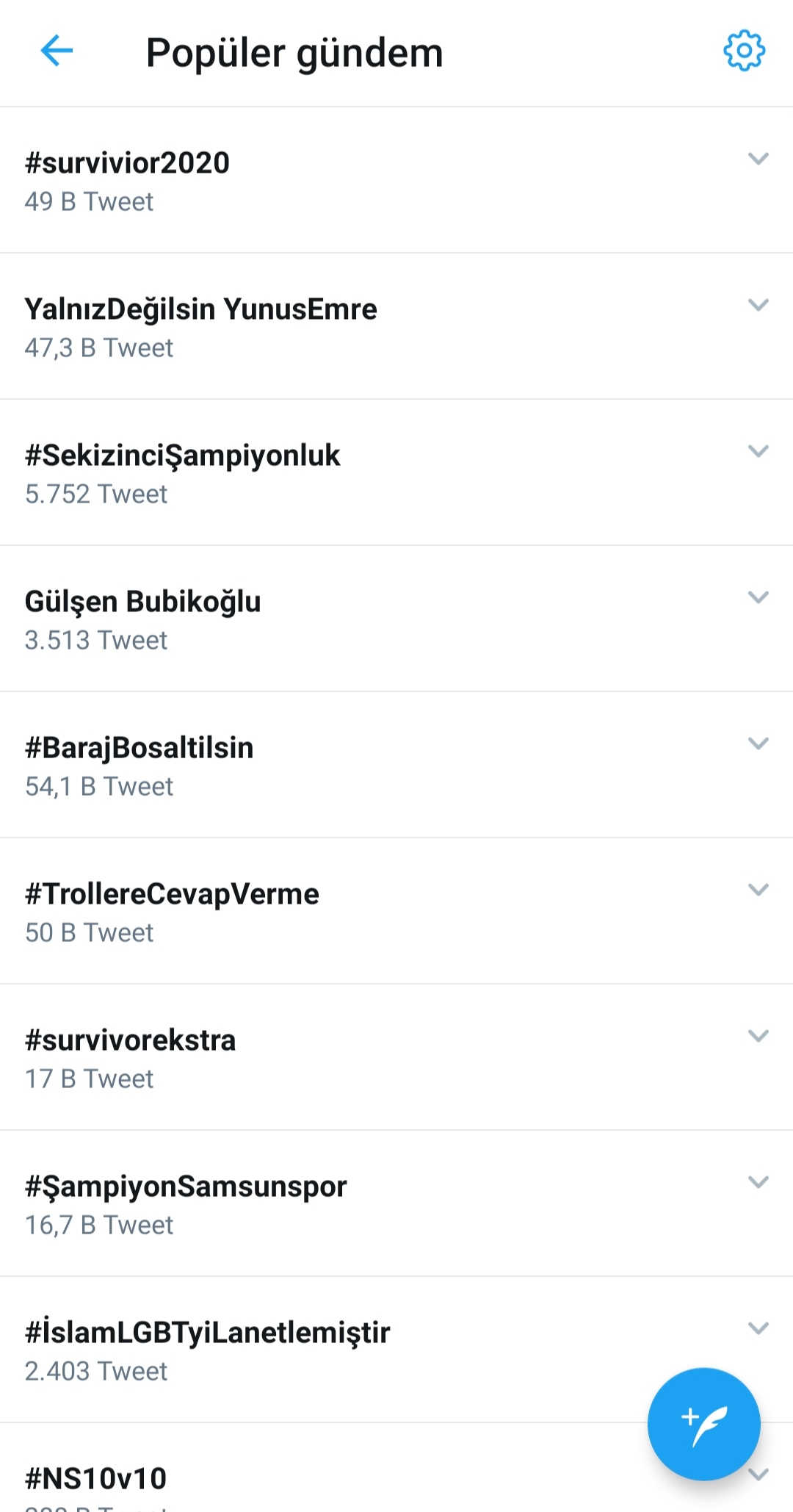Open YalnızDeğilsin YunusEmre trending topic

[x=396, y=326]
